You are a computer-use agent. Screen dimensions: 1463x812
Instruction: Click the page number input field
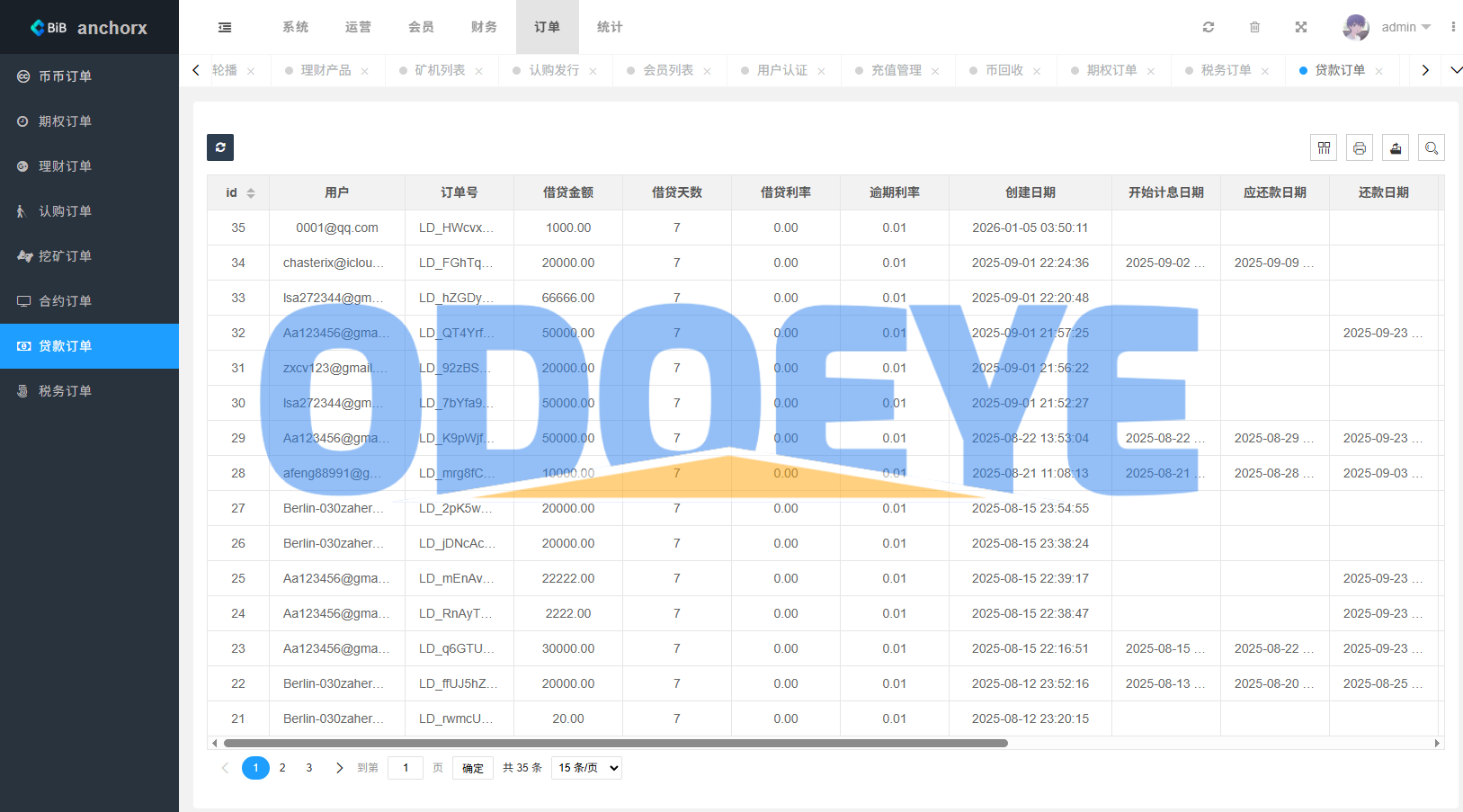tap(406, 768)
